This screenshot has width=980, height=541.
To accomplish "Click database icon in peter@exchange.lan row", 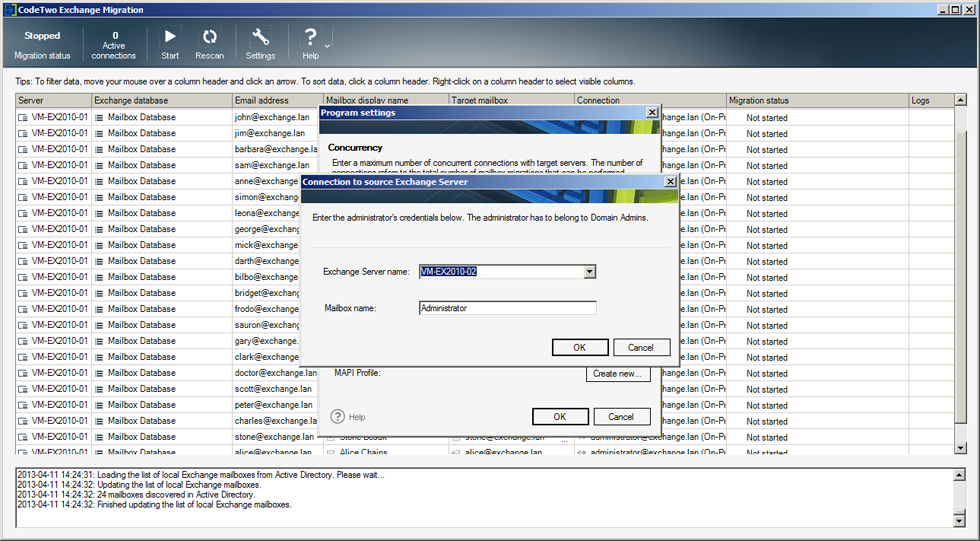I will [x=99, y=405].
